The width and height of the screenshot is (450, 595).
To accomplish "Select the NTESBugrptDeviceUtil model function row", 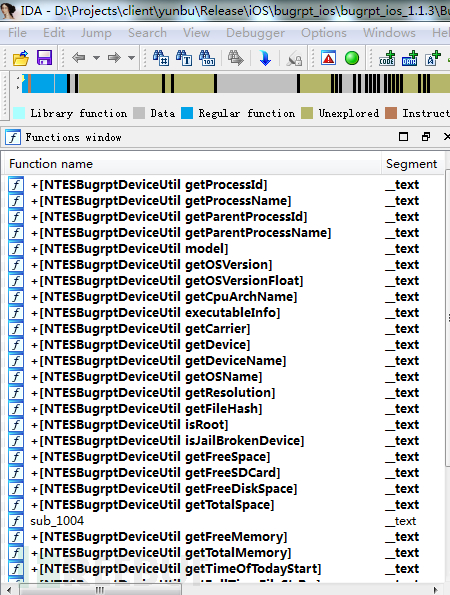I will [224, 249].
